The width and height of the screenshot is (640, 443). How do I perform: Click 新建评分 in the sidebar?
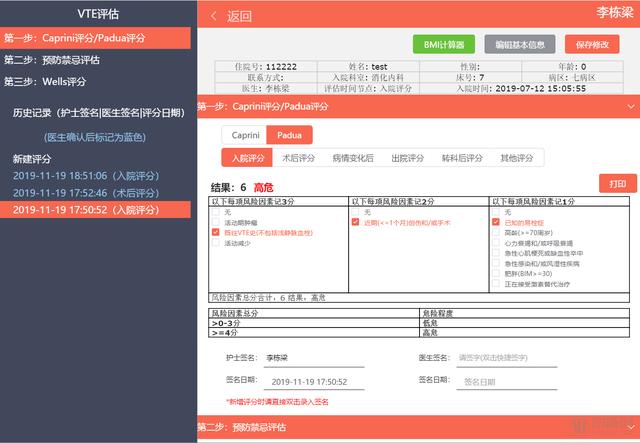[37, 159]
